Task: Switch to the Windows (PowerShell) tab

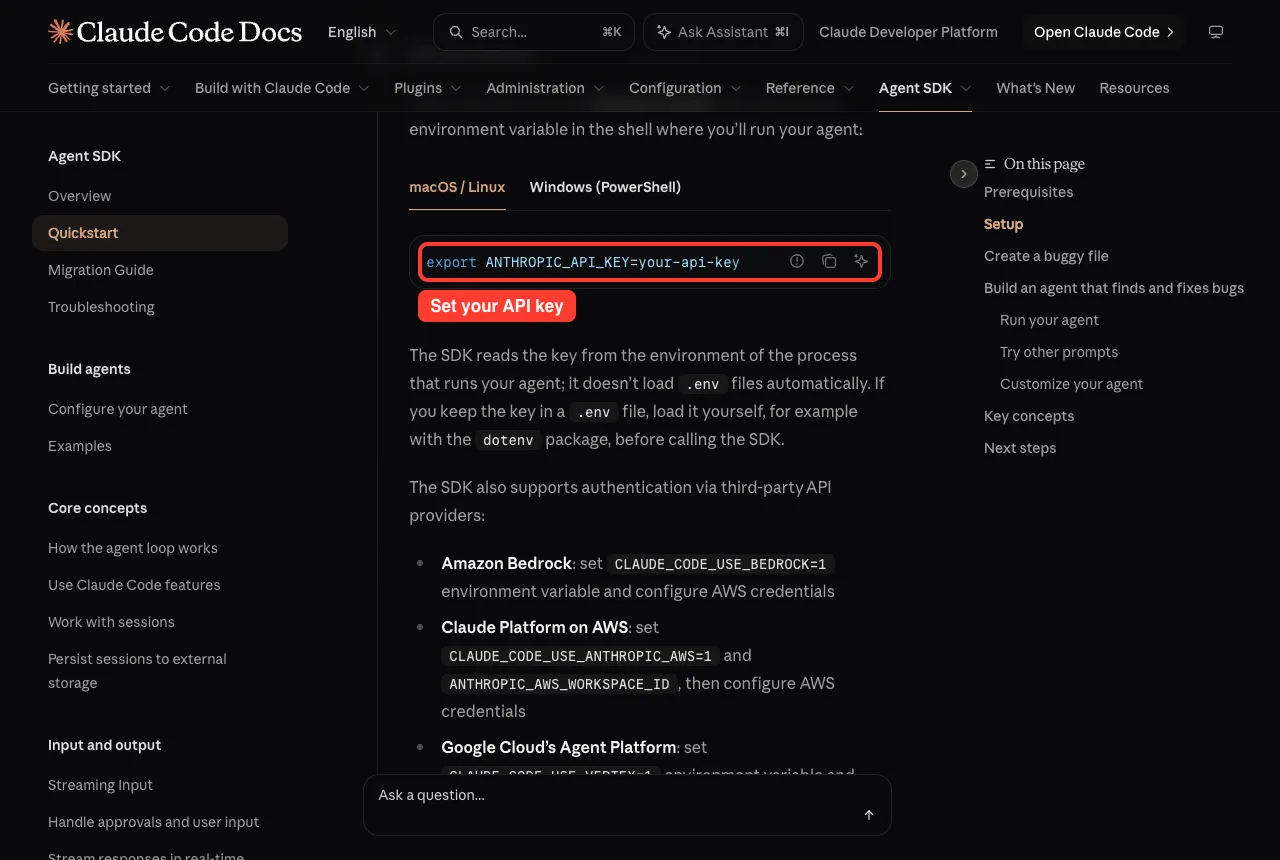Action: 605,187
